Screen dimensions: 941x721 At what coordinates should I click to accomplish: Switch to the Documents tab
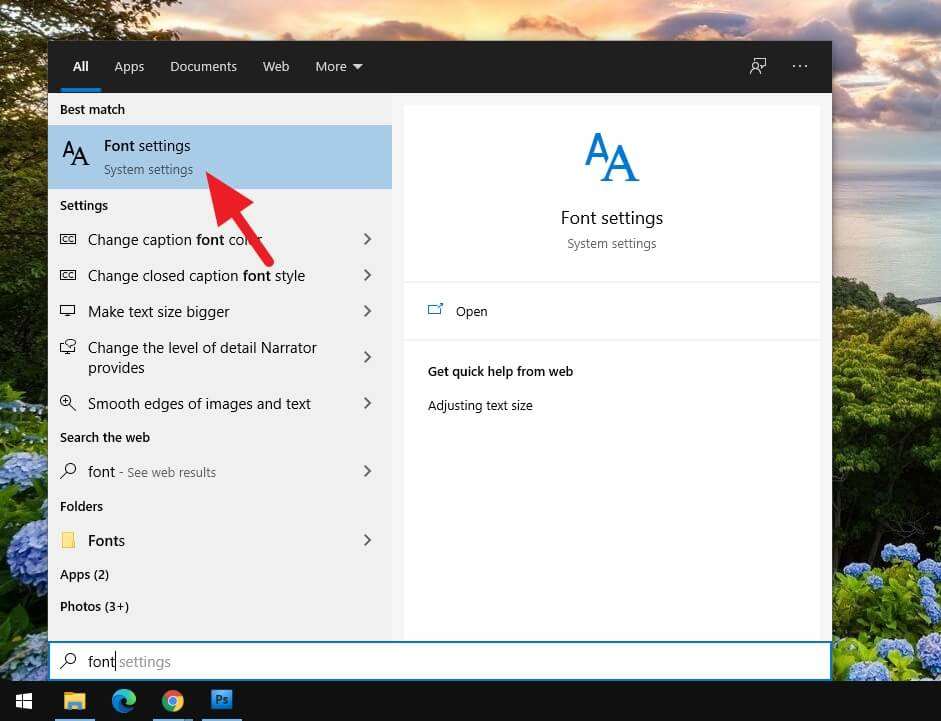(203, 66)
